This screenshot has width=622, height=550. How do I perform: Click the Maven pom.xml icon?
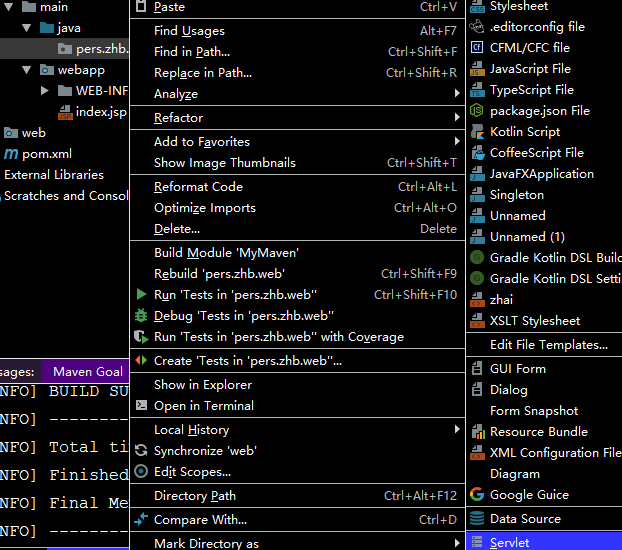11,154
